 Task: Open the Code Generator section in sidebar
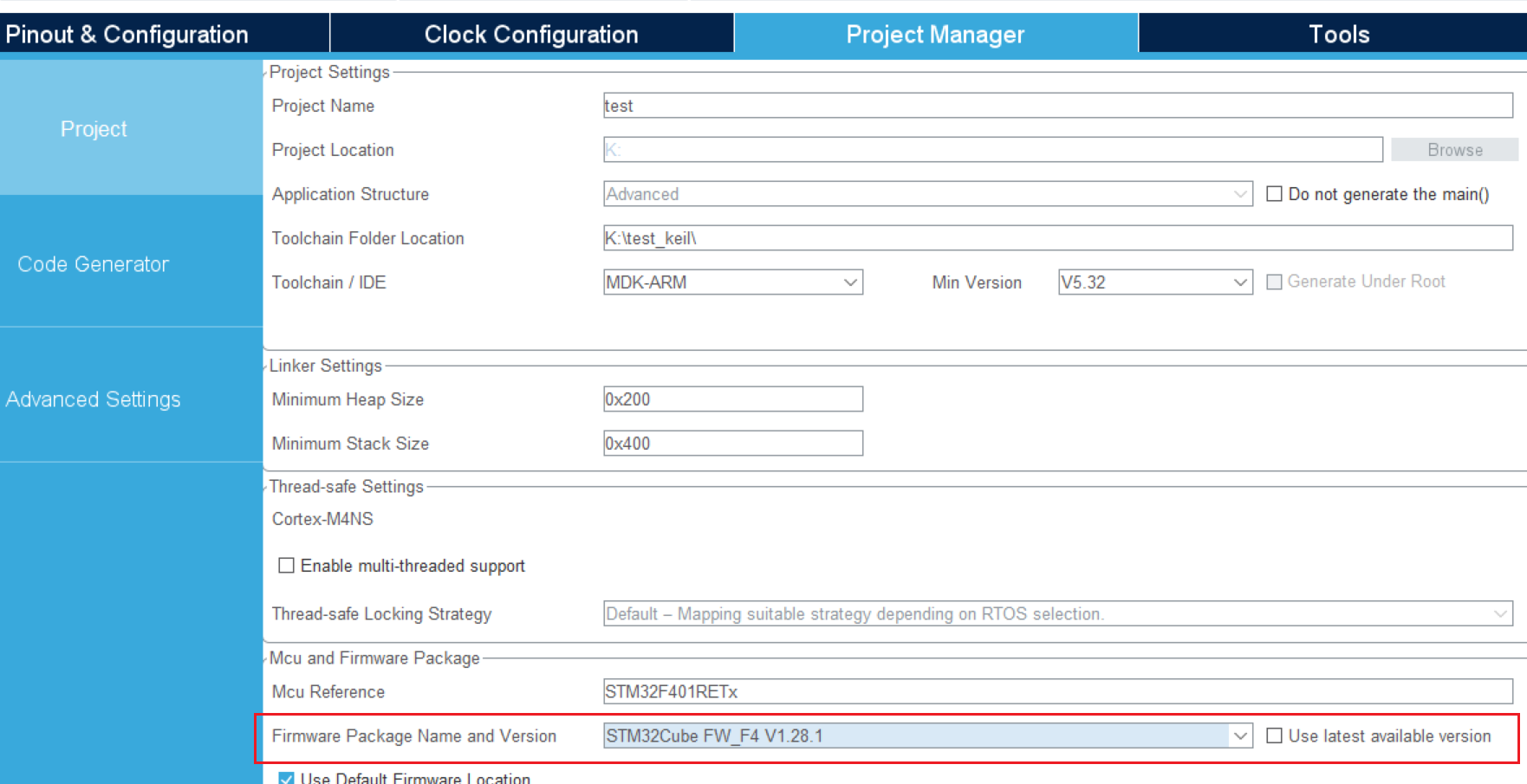(93, 263)
